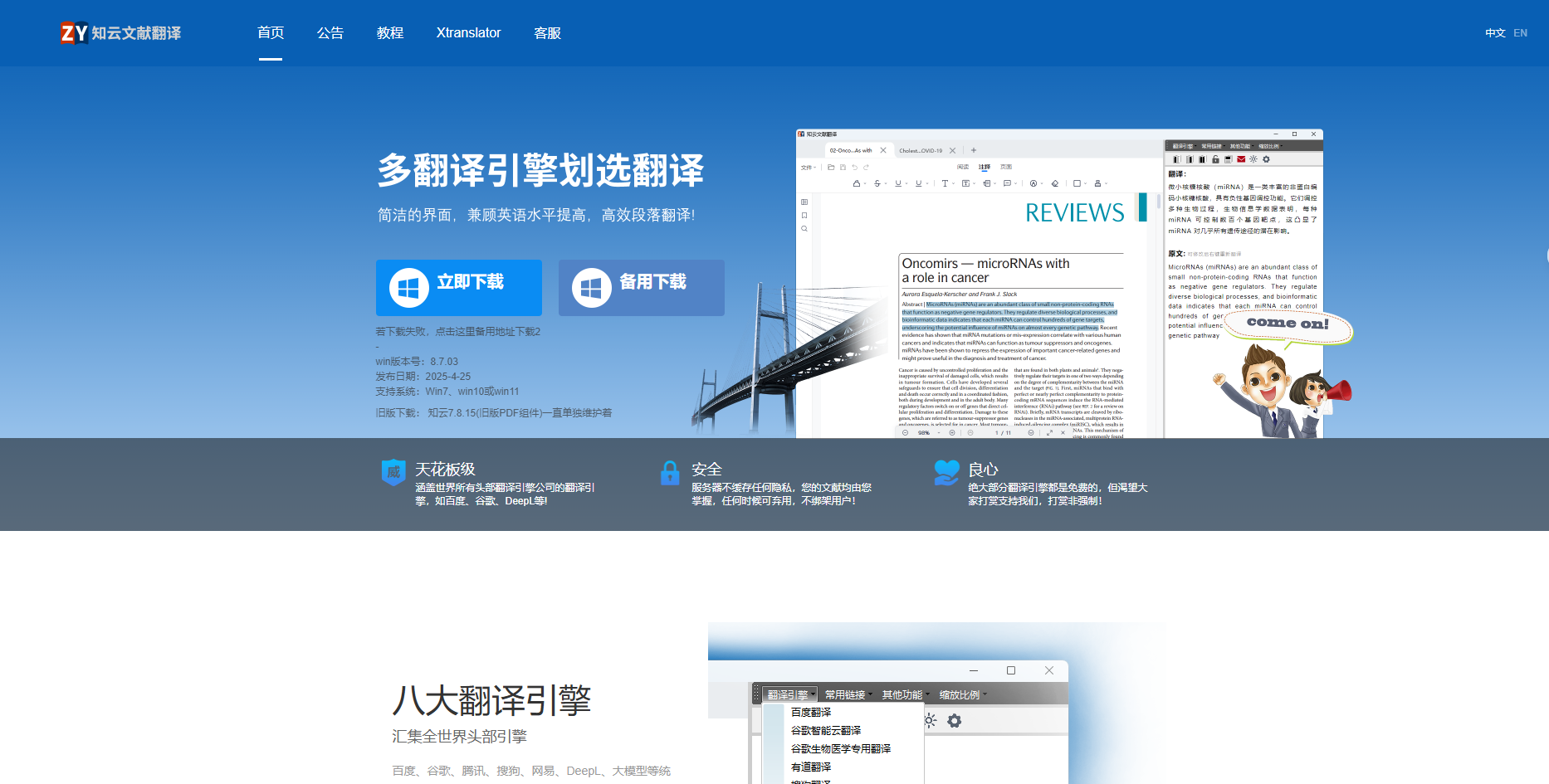Click the heart-in-hand icon beside 良心

[946, 472]
